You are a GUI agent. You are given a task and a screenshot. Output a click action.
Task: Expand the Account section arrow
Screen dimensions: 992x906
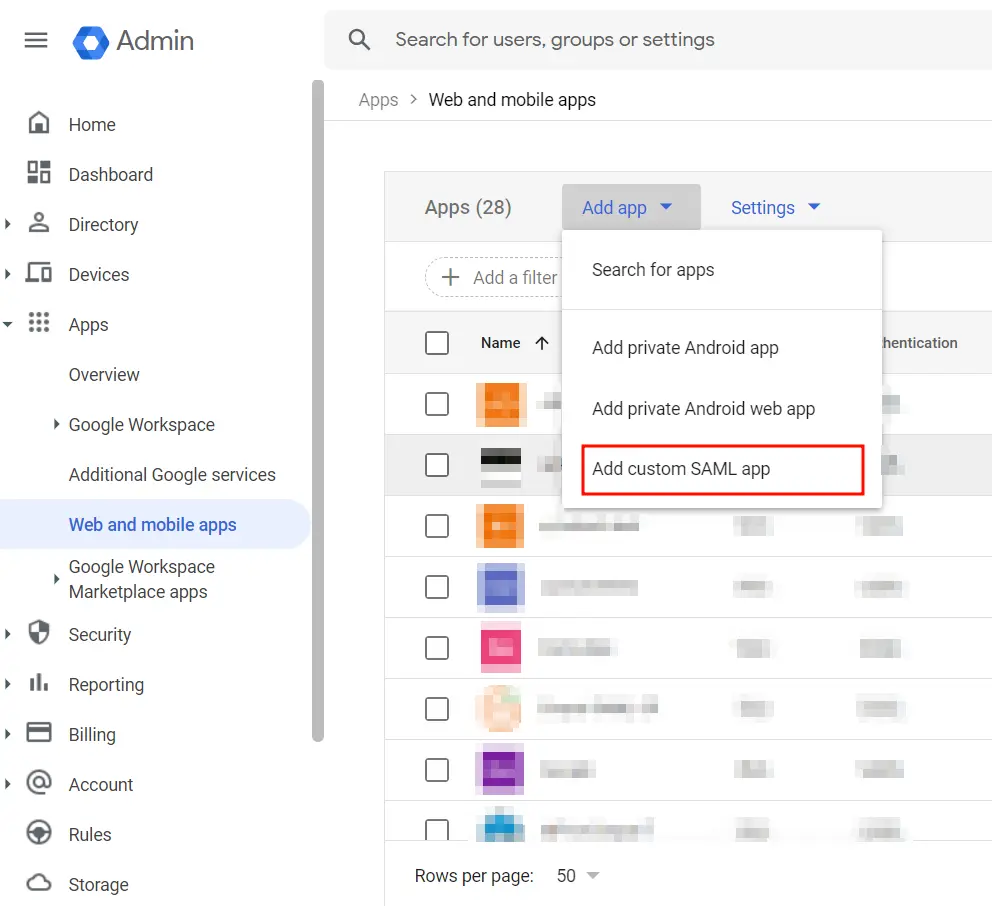pyautogui.click(x=8, y=784)
